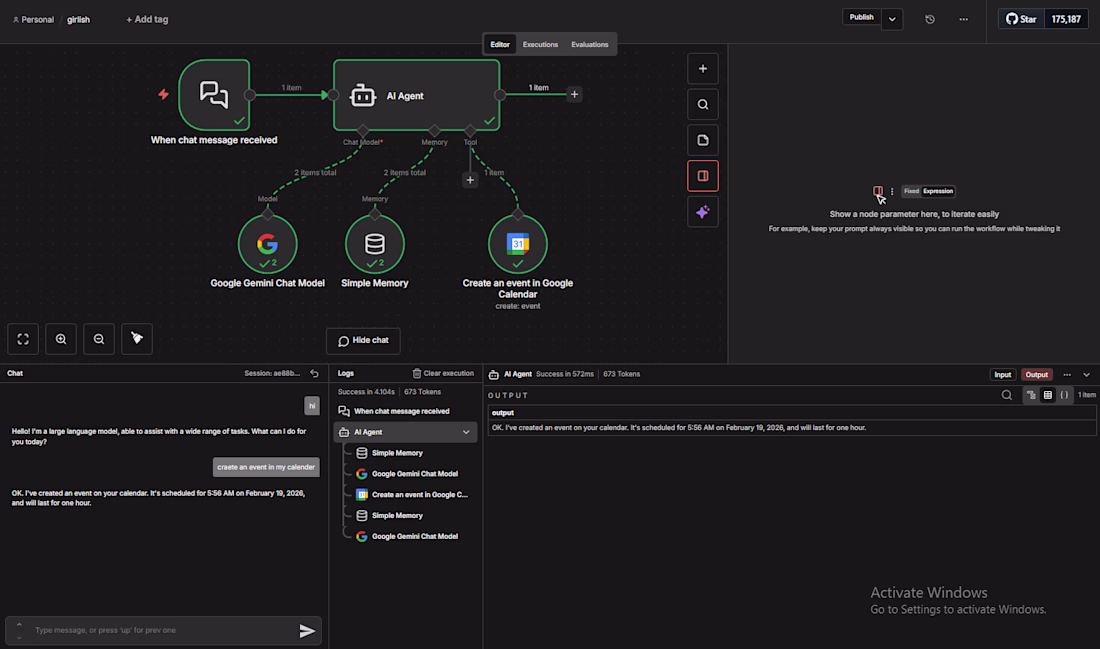Open the Publish dropdown arrow

point(892,19)
